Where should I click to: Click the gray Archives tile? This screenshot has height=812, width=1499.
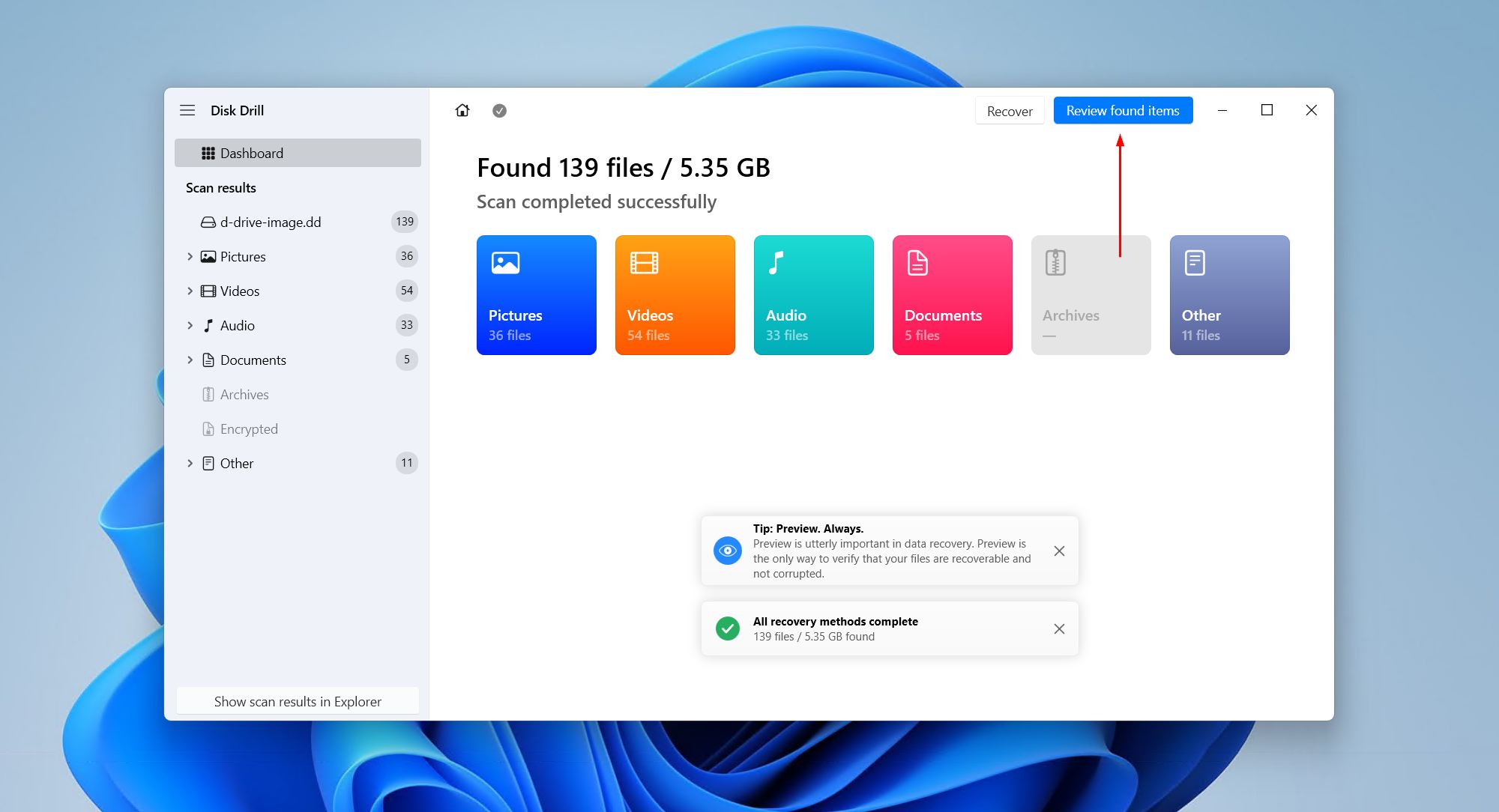point(1091,295)
